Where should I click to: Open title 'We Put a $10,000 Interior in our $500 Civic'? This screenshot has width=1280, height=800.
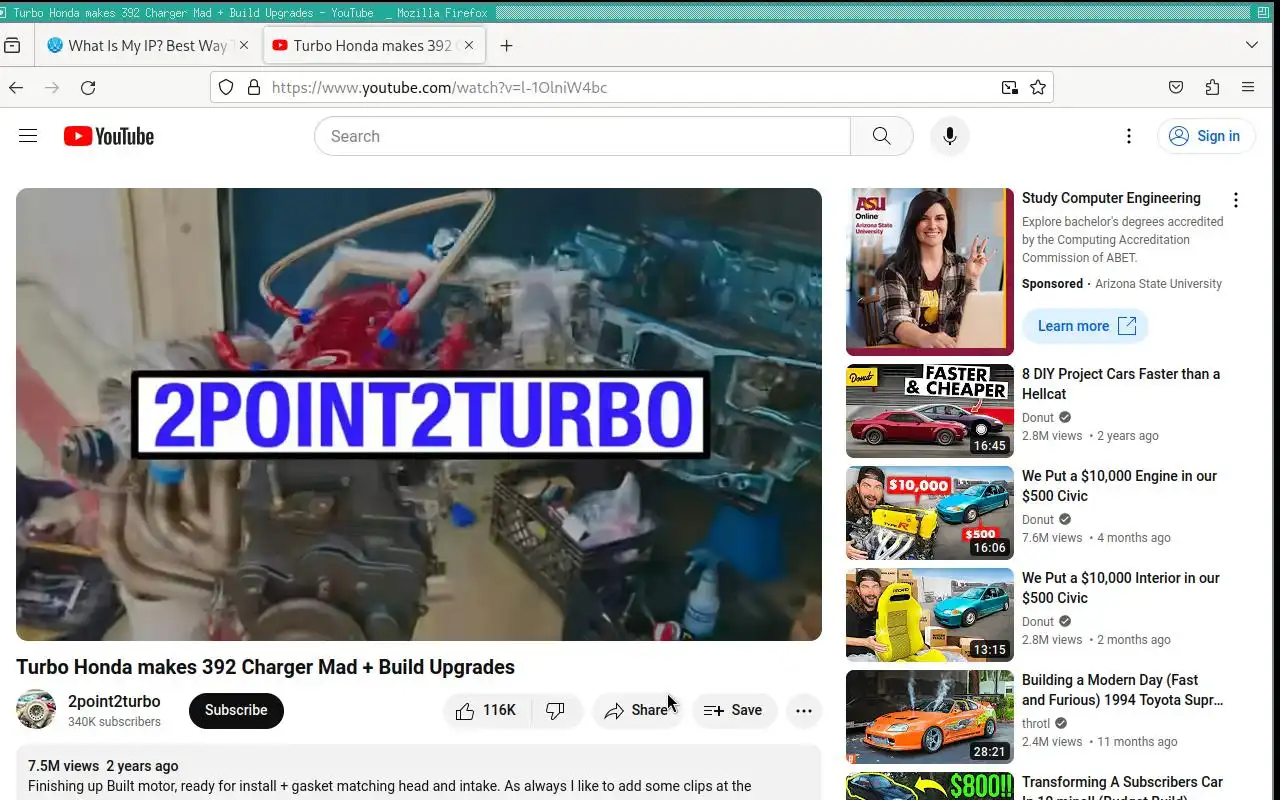pos(1121,588)
